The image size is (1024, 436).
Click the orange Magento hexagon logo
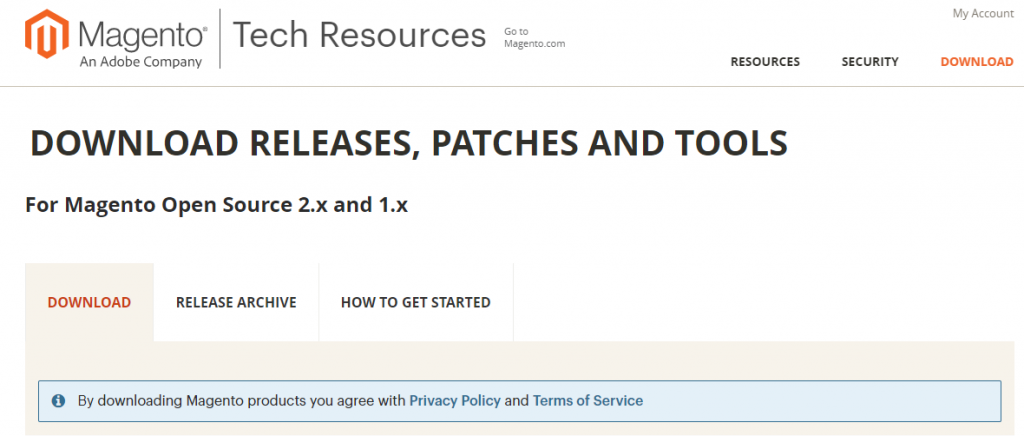(x=46, y=38)
